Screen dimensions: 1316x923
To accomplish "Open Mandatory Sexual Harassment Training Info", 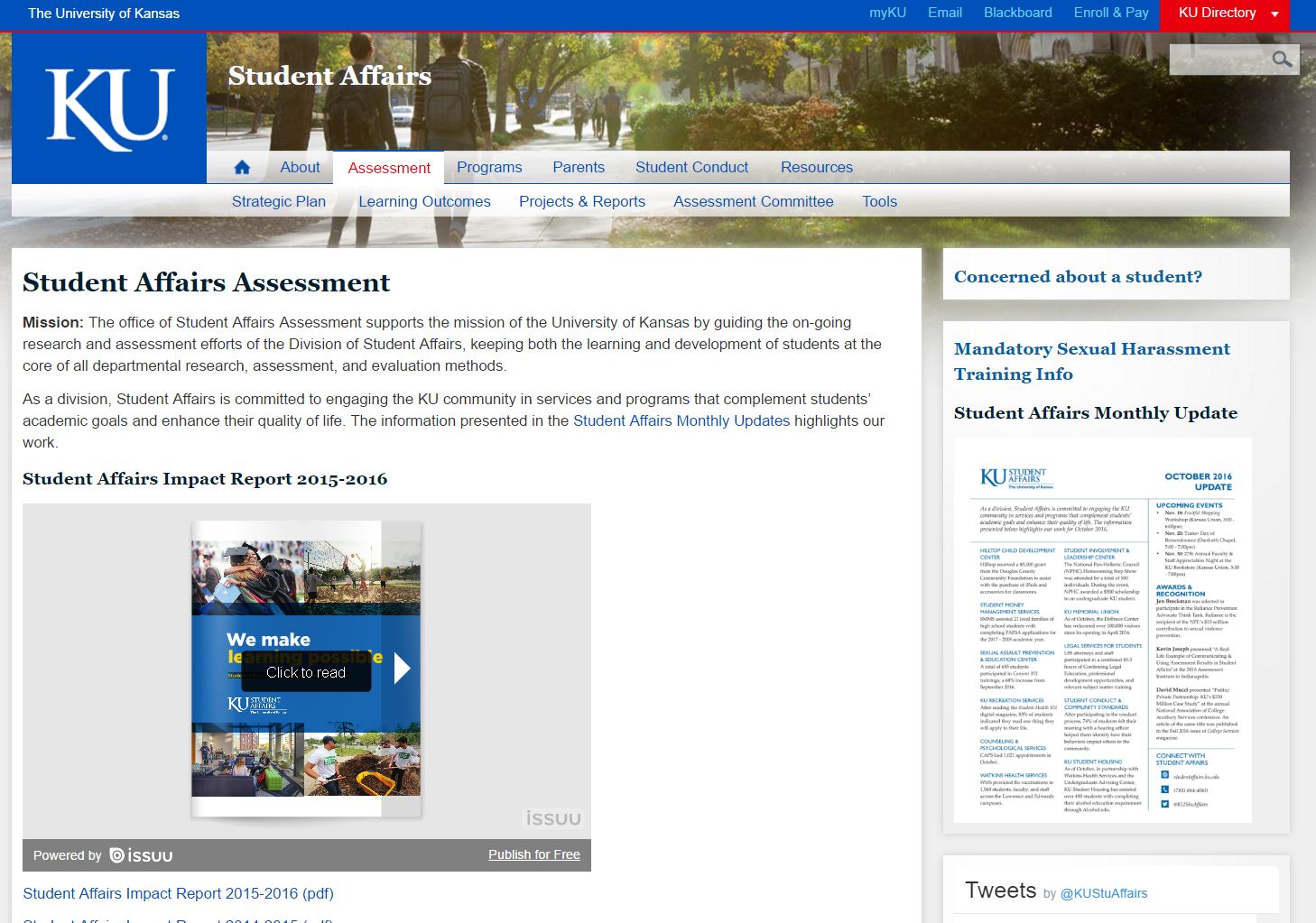I will [x=1092, y=361].
